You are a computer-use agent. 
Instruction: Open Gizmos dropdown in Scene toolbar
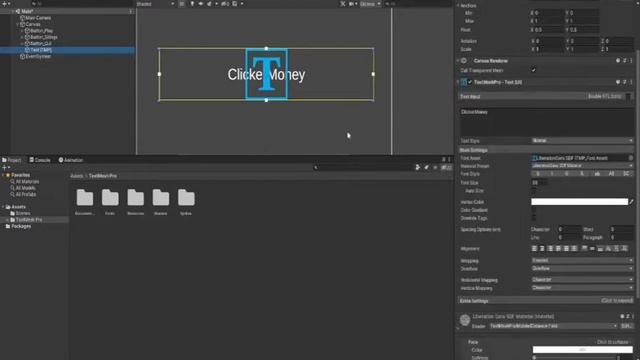371,4
